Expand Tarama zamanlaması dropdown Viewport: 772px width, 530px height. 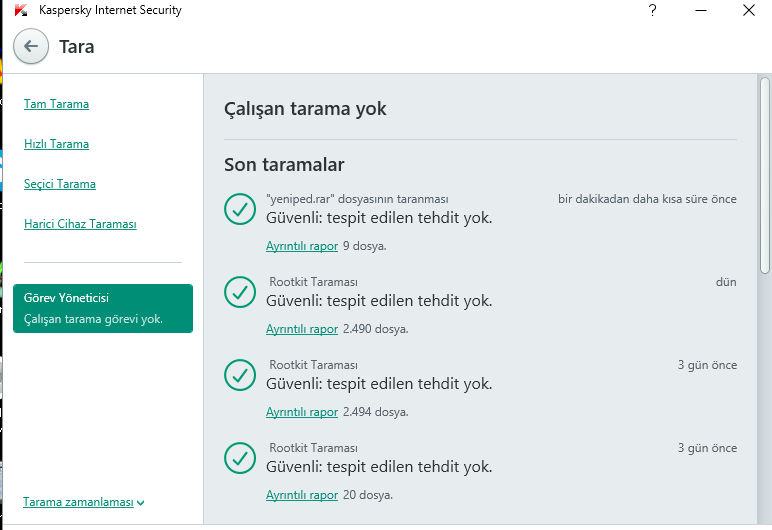point(84,502)
